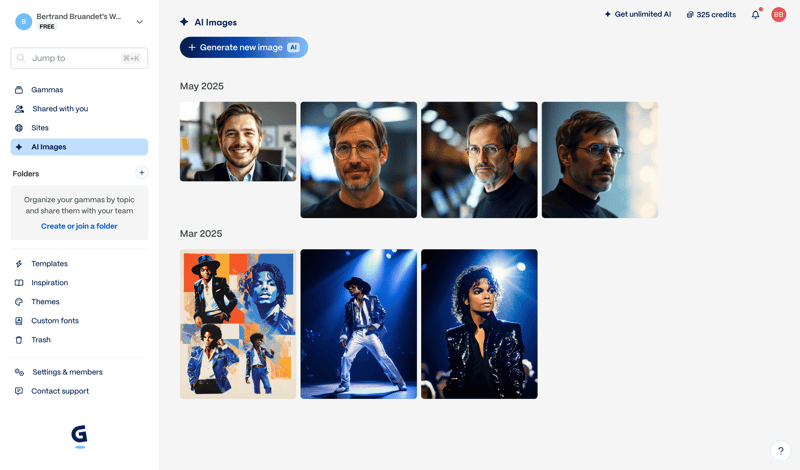Viewport: 800px width, 470px height.
Task: Open Custom fonts in the sidebar
Action: tap(54, 321)
